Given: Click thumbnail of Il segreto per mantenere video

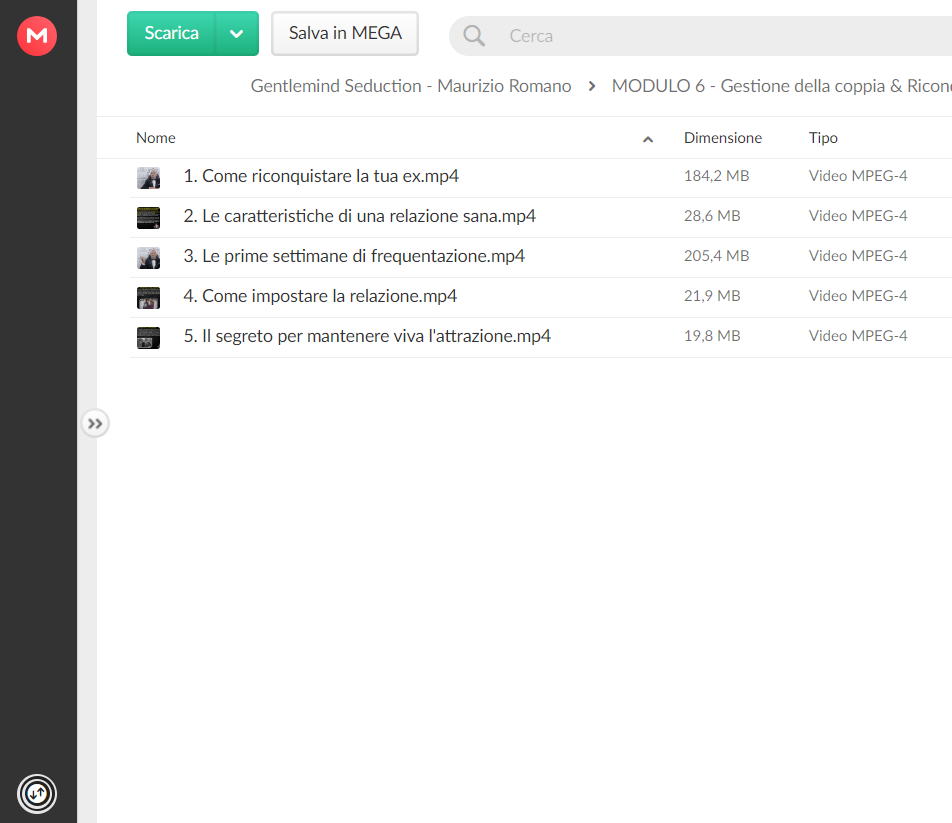Looking at the screenshot, I should 148,338.
